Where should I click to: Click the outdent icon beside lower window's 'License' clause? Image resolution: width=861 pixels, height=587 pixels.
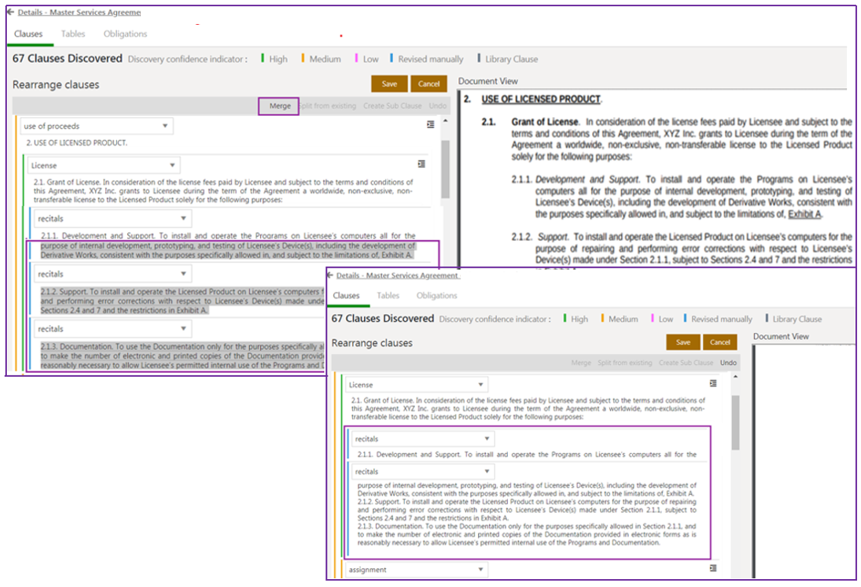[x=713, y=383]
